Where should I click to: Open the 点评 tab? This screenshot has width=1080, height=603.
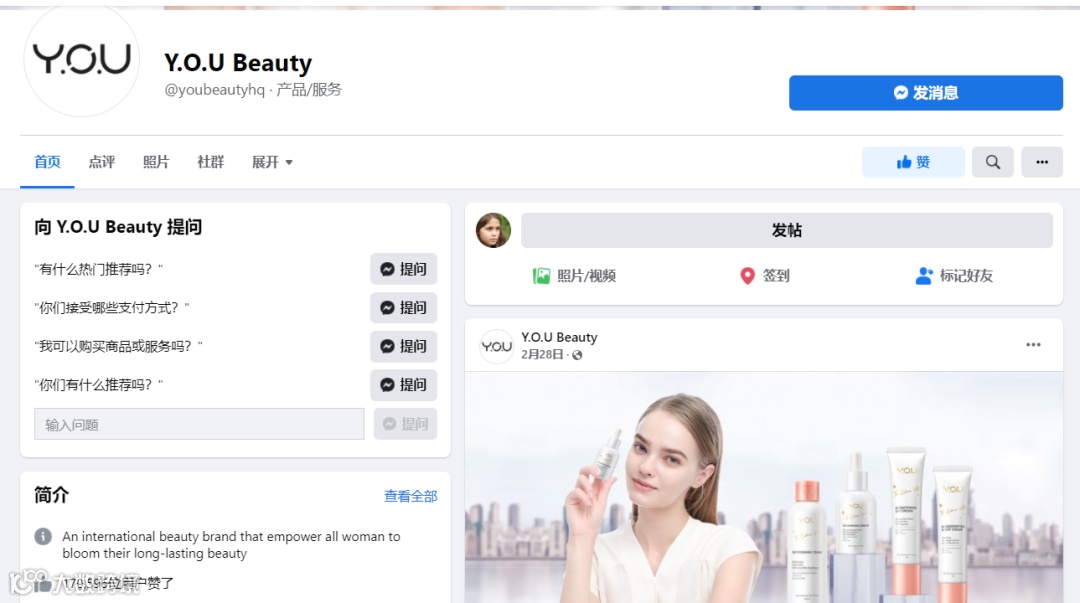pos(101,161)
